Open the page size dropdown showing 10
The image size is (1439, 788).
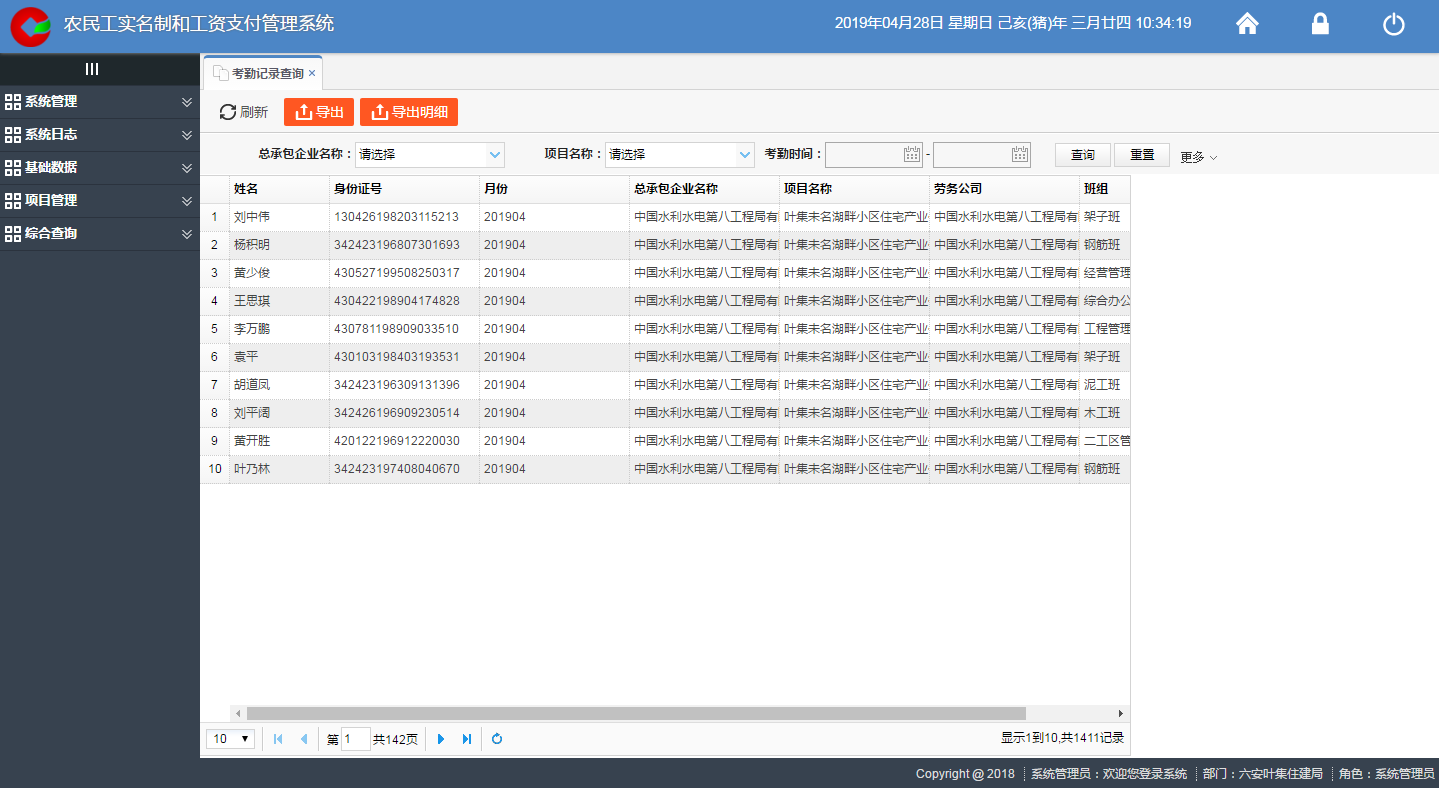click(x=230, y=739)
